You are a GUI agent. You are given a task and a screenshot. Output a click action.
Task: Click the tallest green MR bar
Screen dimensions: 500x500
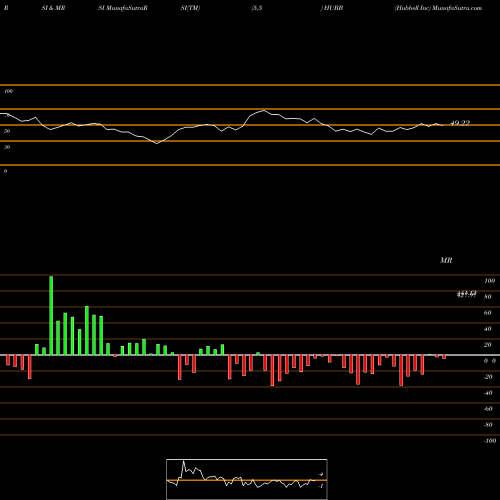51,315
